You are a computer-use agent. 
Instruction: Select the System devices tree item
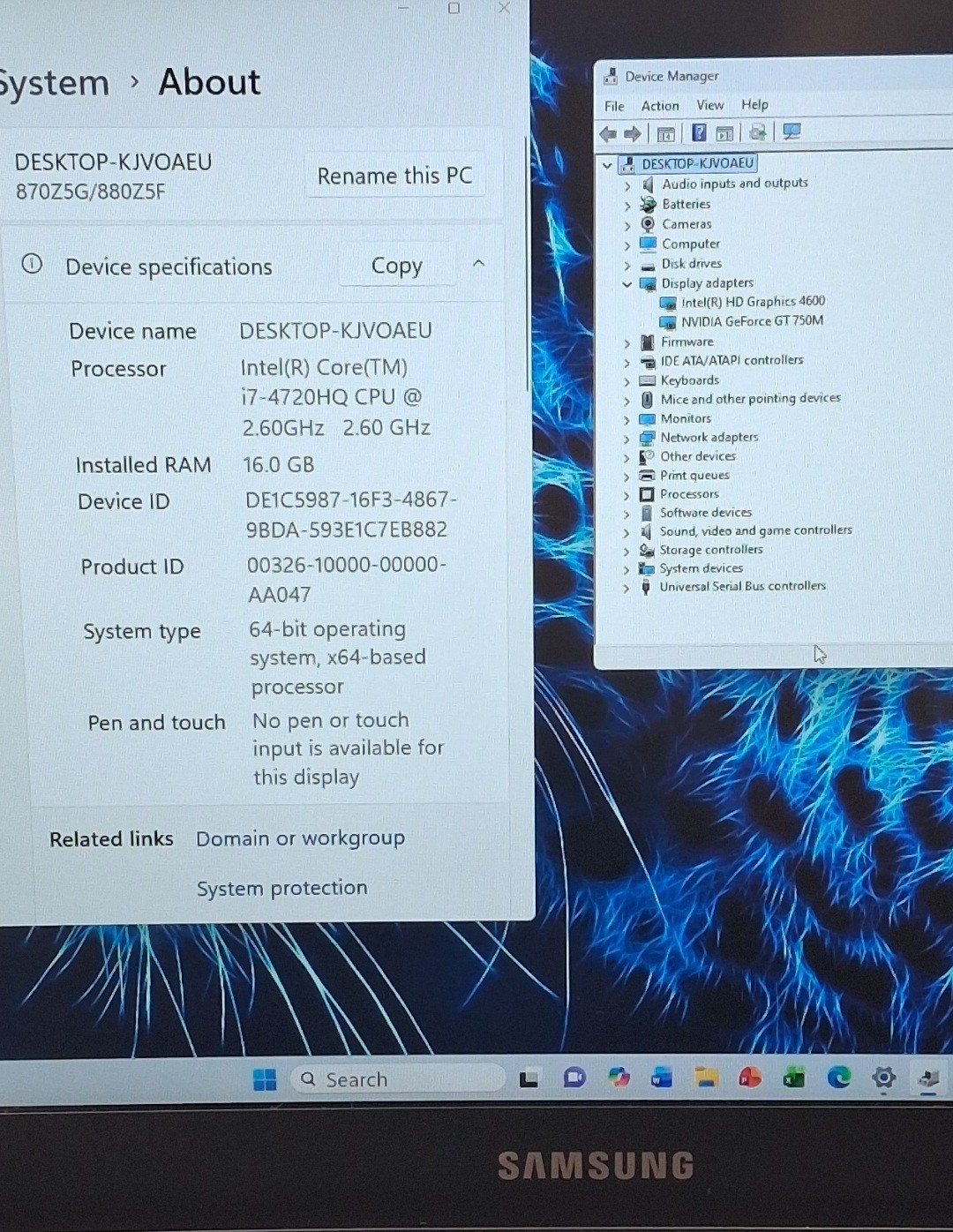(x=702, y=568)
